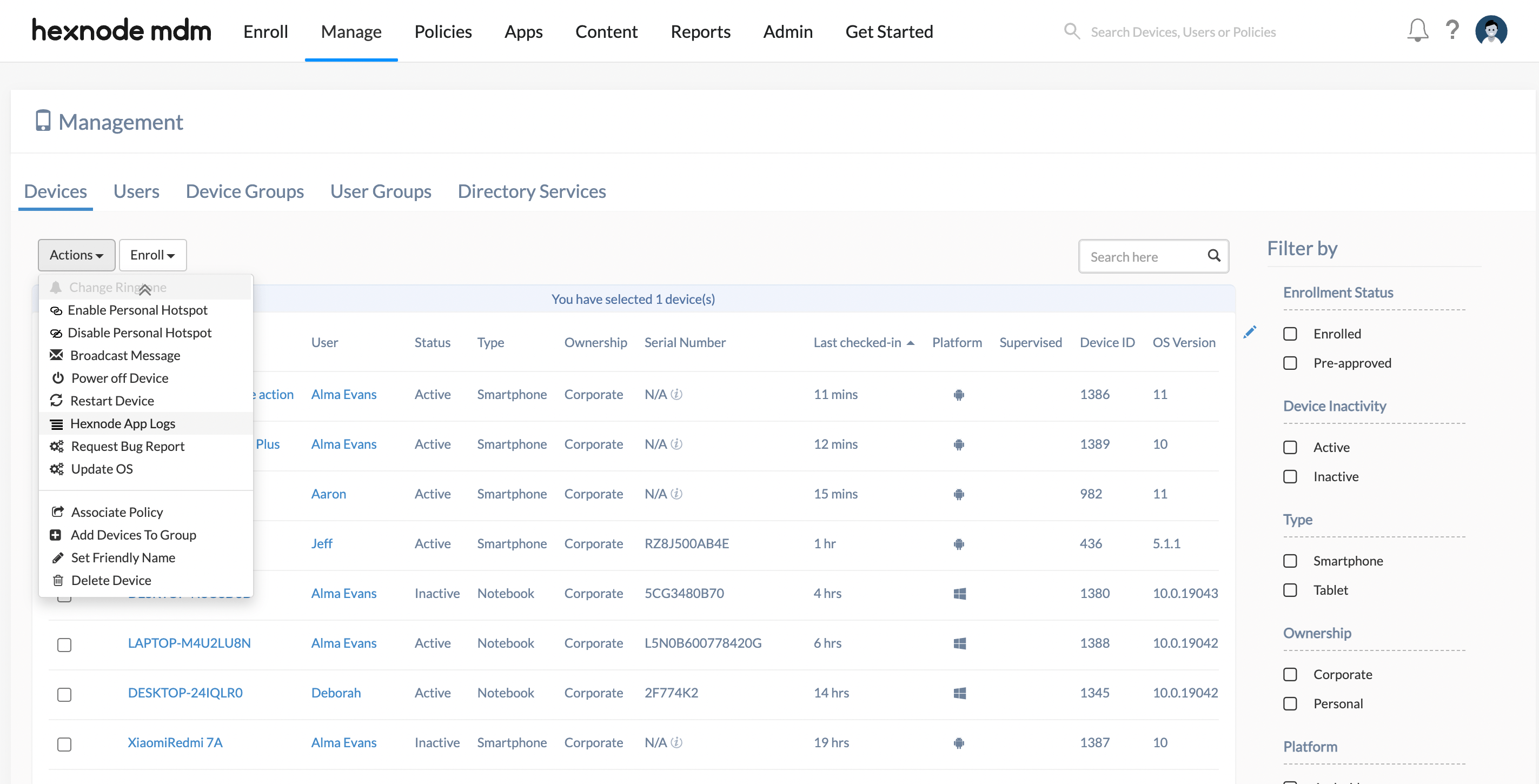Image resolution: width=1539 pixels, height=784 pixels.
Task: Select Hexnode App Logs from the menu
Action: click(x=122, y=423)
